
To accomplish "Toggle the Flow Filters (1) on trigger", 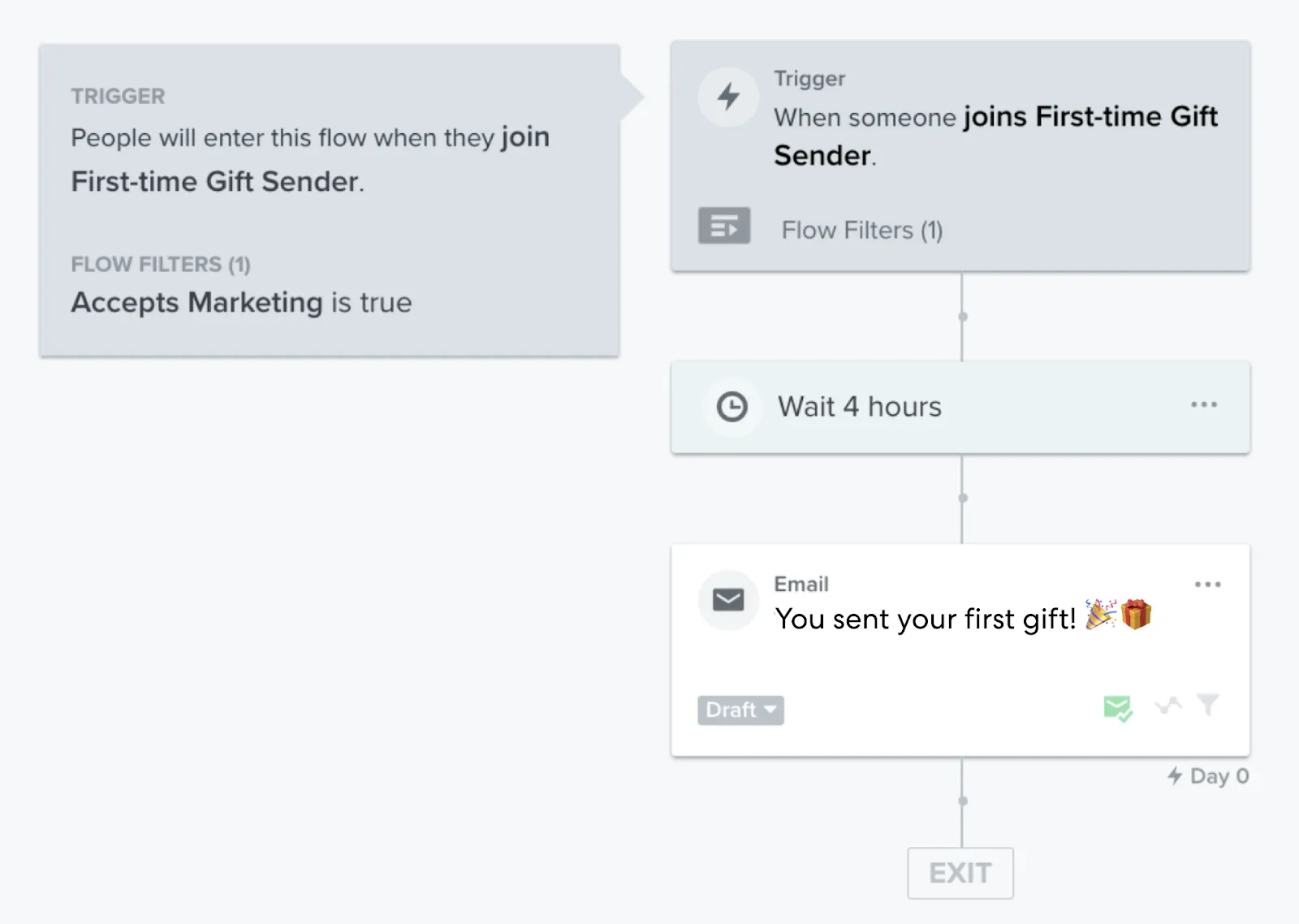I will coord(861,230).
